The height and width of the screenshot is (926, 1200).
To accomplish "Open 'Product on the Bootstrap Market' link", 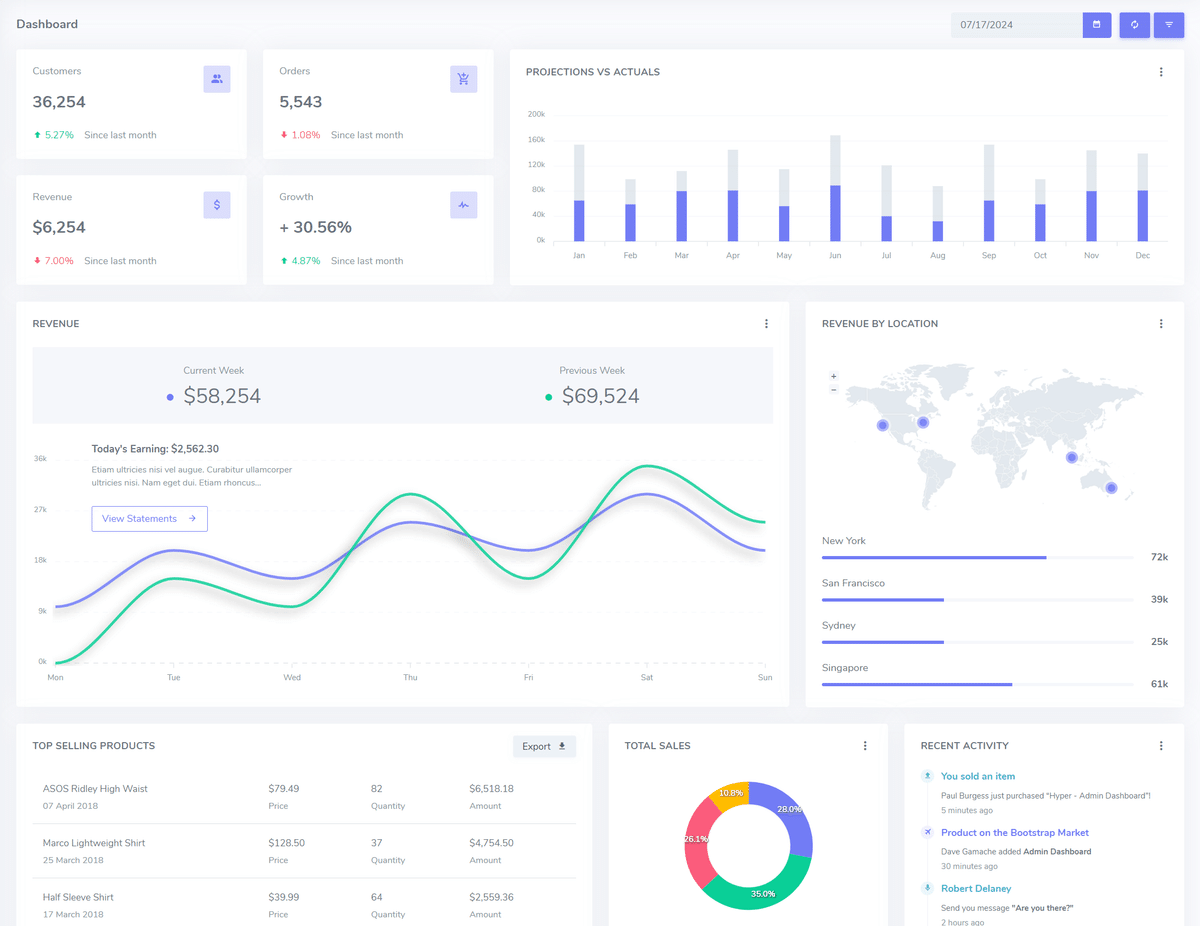I will (1015, 832).
